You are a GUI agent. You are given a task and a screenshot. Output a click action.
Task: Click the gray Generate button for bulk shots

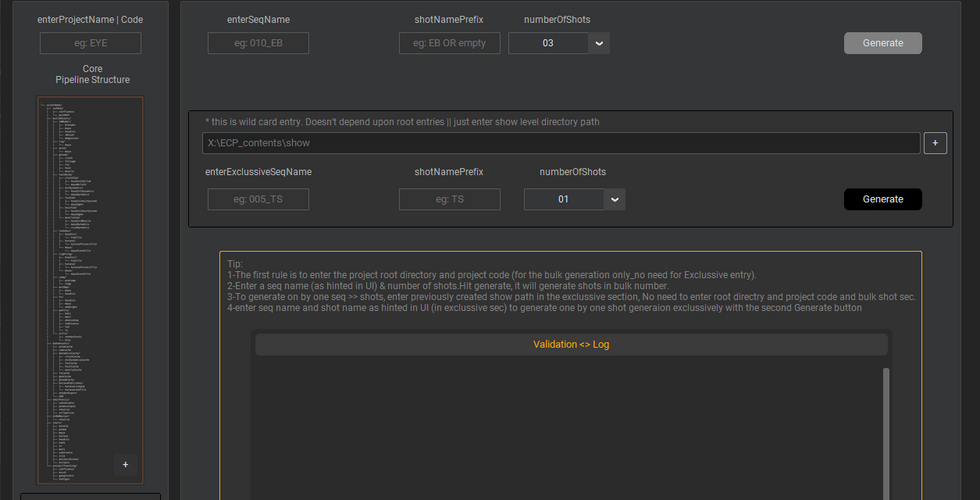(x=882, y=43)
